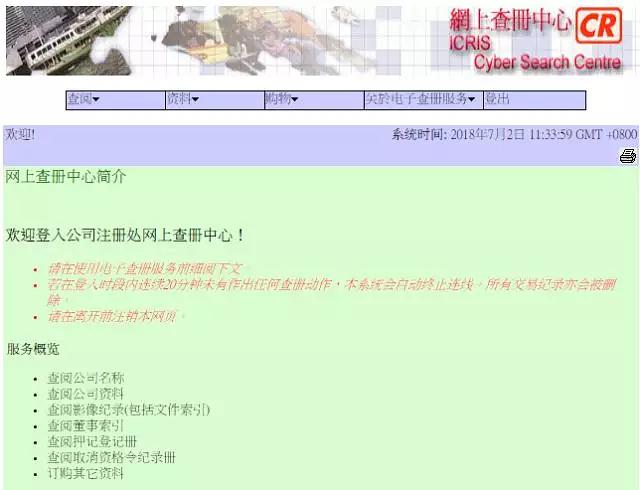Select 查阅影像纪录(包括文件索引) in service list
The width and height of the screenshot is (640, 490).
129,410
